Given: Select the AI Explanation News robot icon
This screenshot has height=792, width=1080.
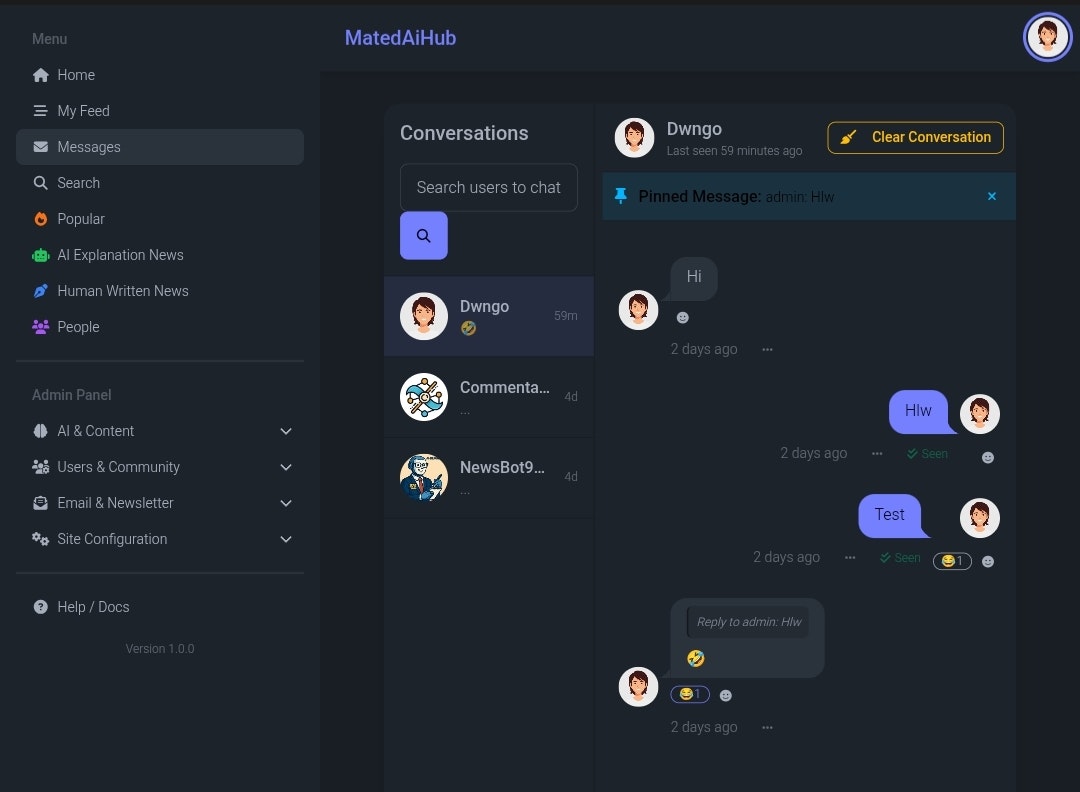Looking at the screenshot, I should pos(40,254).
